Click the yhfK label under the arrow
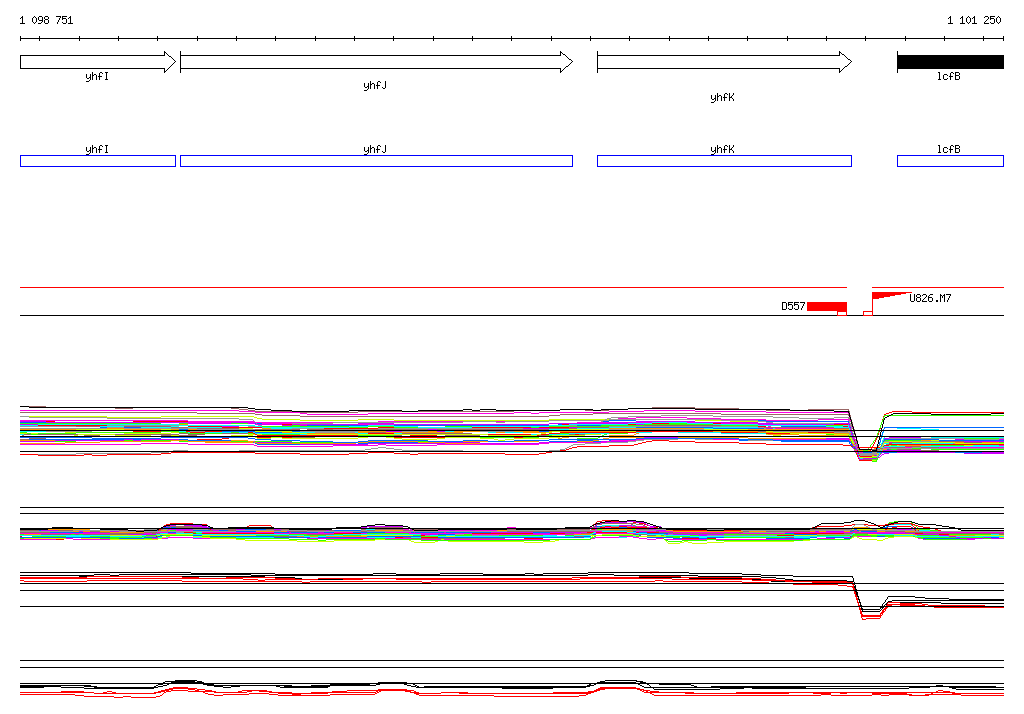Viewport: 1024px width, 714px height. pos(722,97)
